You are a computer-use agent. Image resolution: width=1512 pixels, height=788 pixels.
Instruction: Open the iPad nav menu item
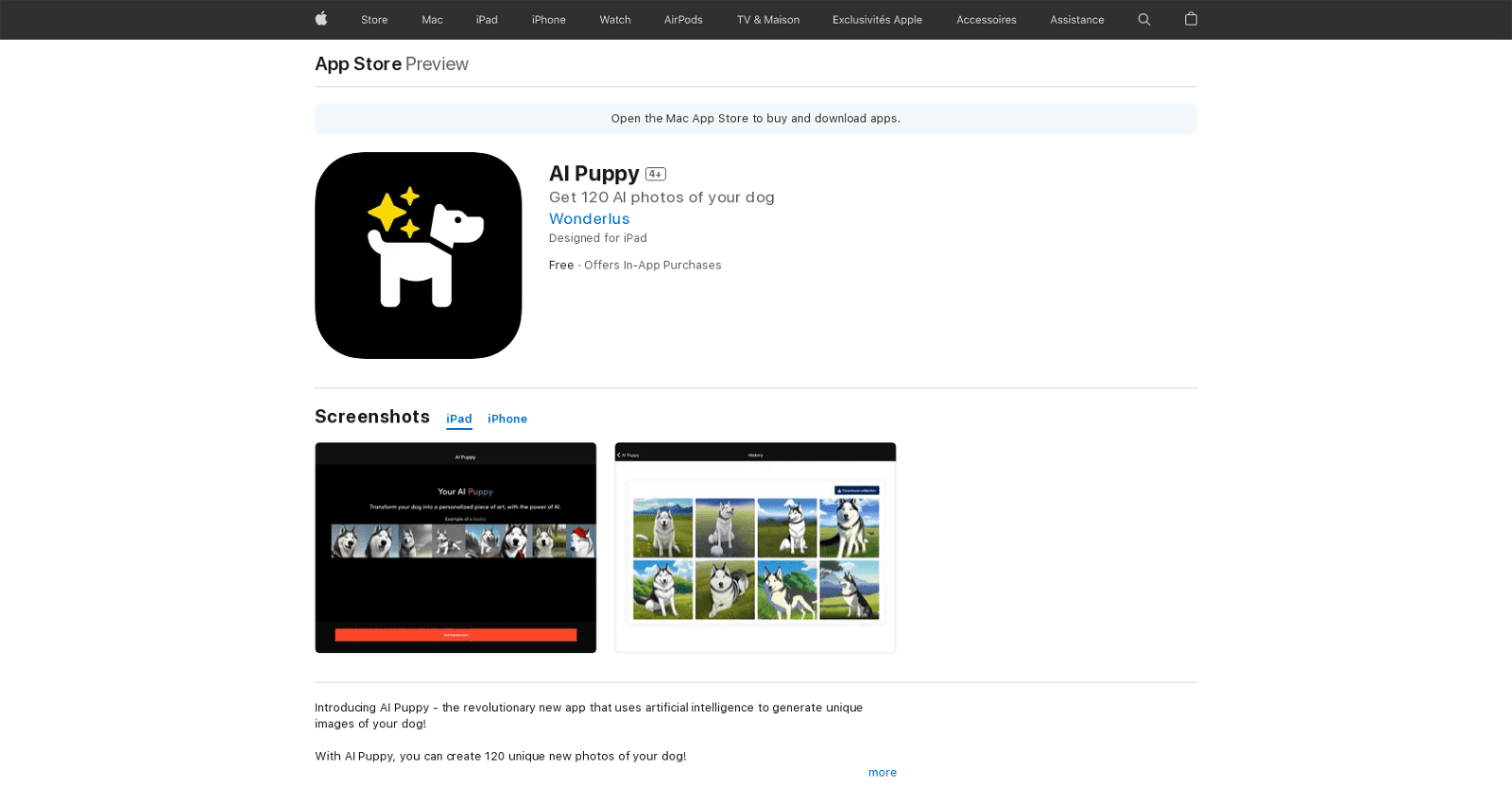(x=487, y=20)
